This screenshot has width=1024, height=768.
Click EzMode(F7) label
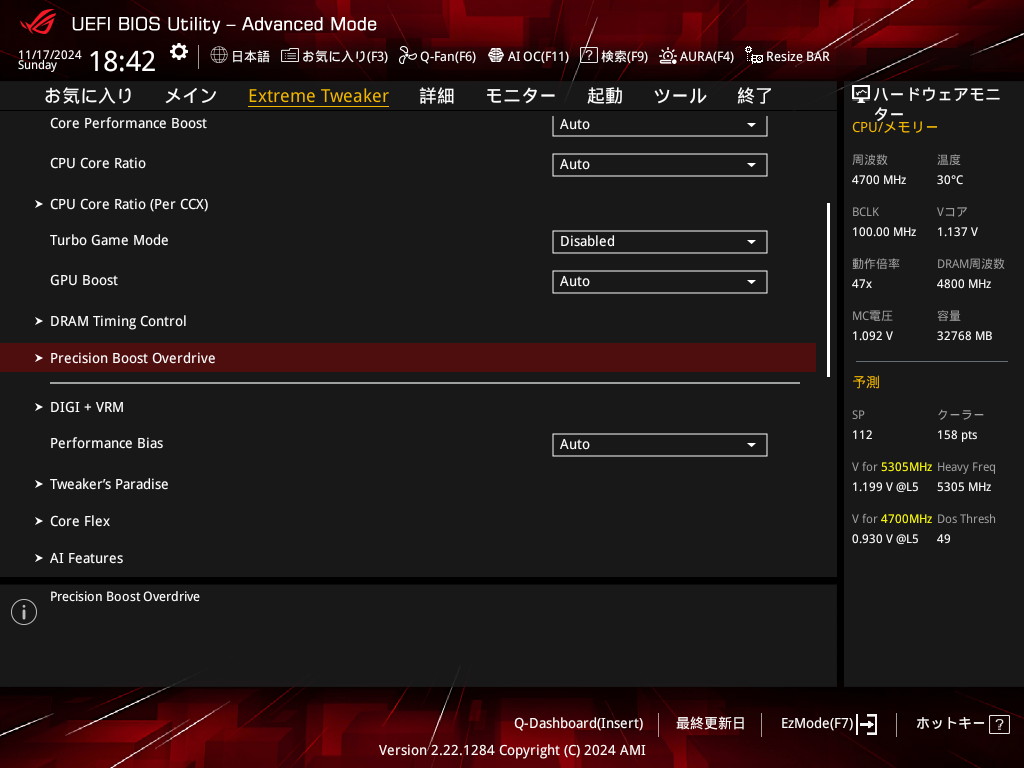(817, 724)
